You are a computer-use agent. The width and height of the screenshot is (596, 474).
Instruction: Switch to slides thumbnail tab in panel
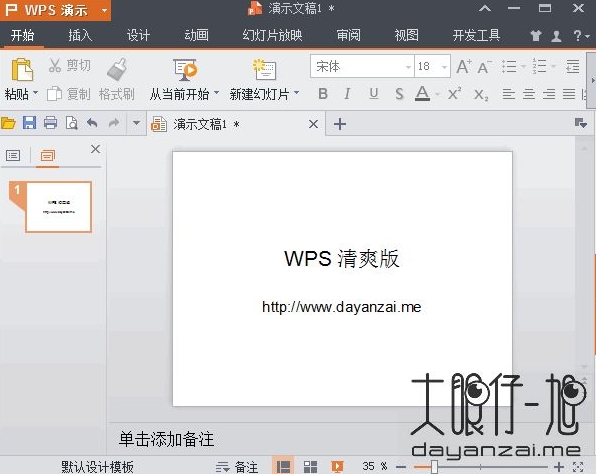coord(48,155)
